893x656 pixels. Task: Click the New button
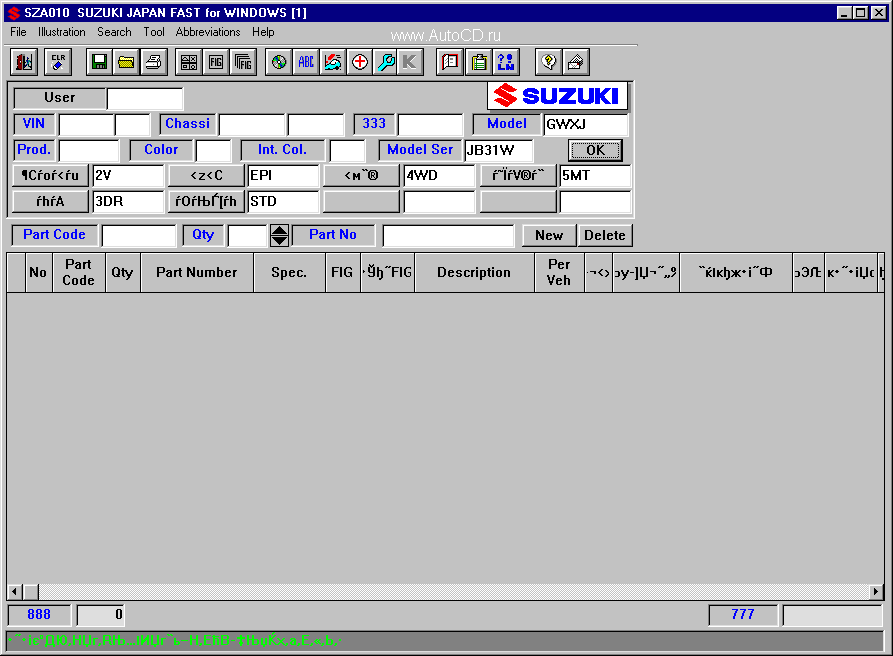click(x=549, y=235)
